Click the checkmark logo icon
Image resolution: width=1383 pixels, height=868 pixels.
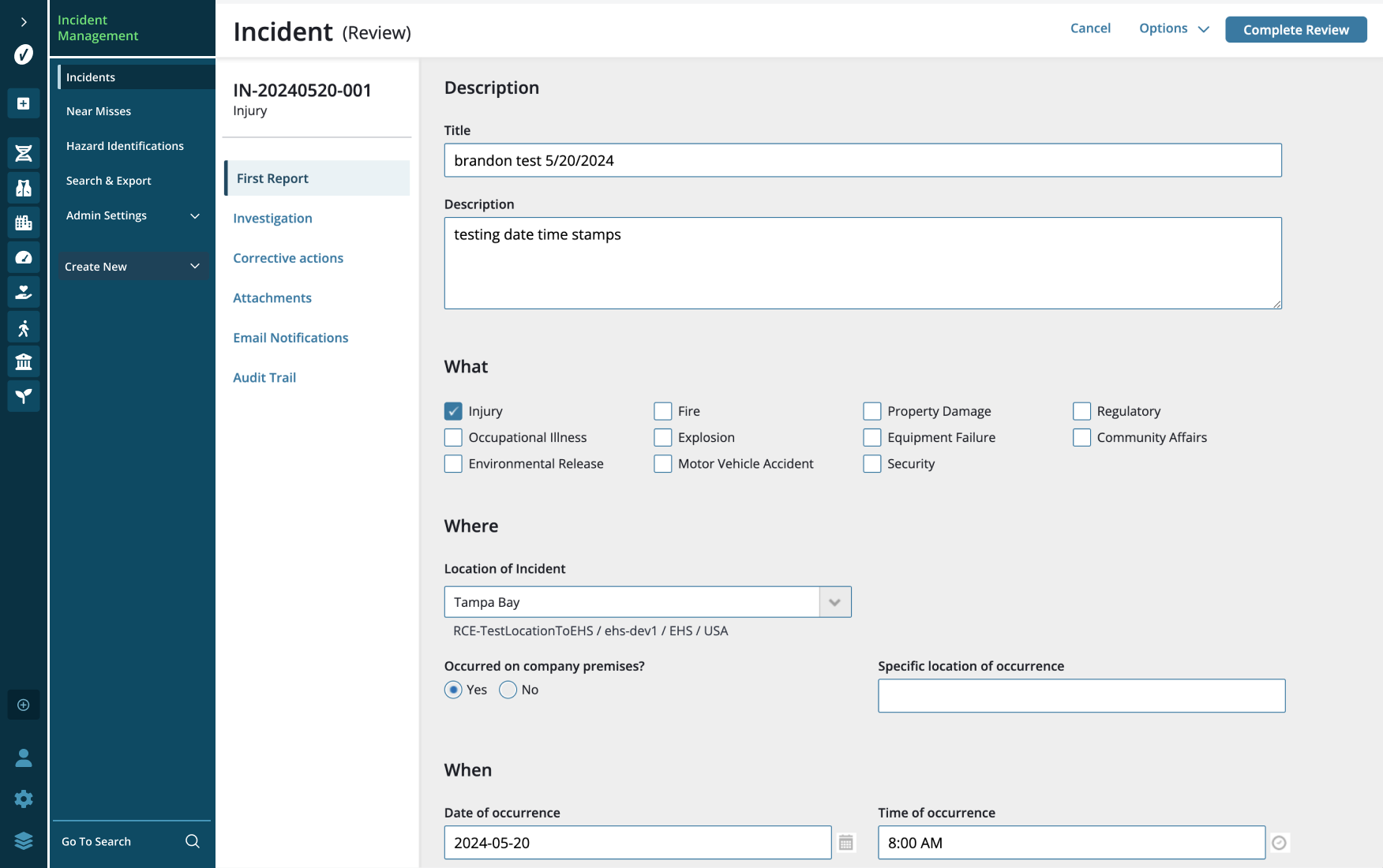[24, 54]
